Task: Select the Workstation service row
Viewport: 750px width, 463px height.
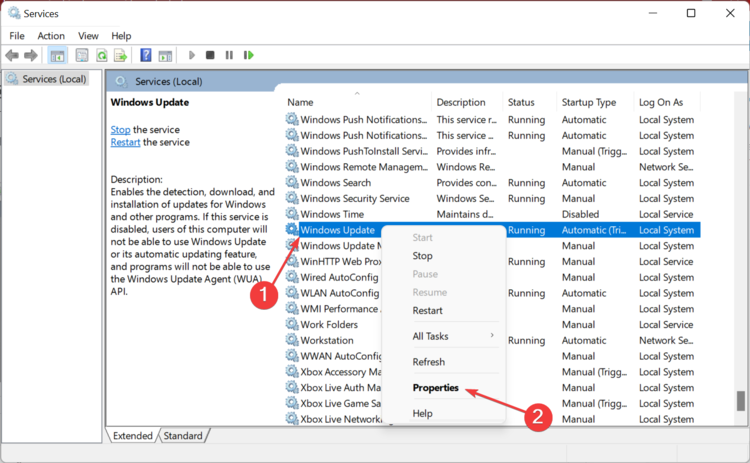Action: click(x=493, y=340)
